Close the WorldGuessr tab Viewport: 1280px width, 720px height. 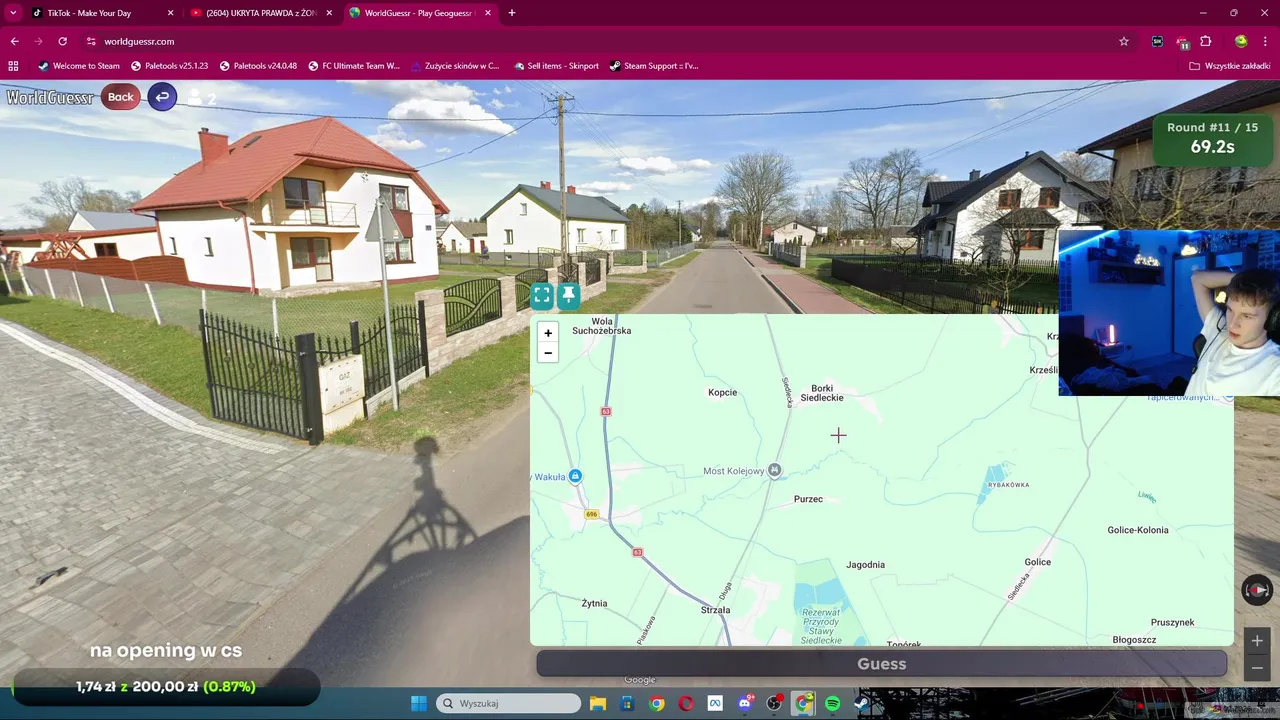tap(488, 13)
